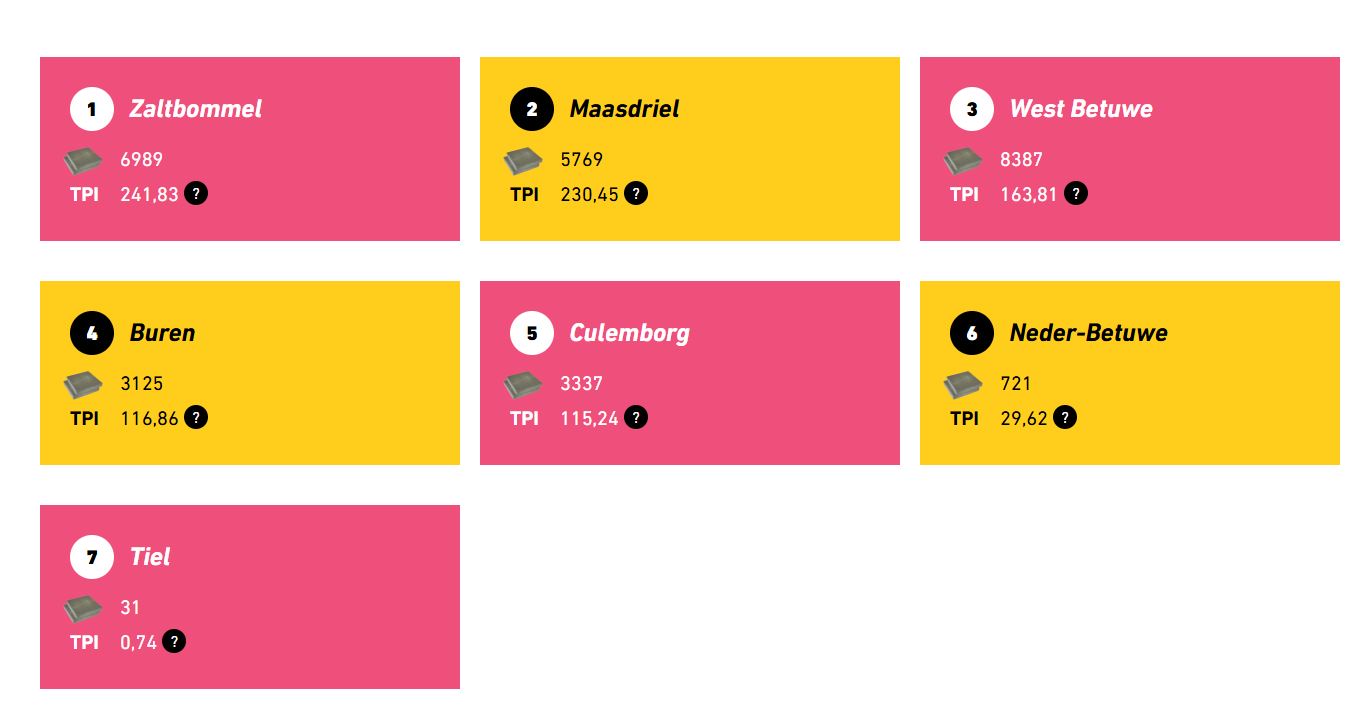The image size is (1367, 710).
Task: Show TPI explanation for Buren
Action: 196,418
